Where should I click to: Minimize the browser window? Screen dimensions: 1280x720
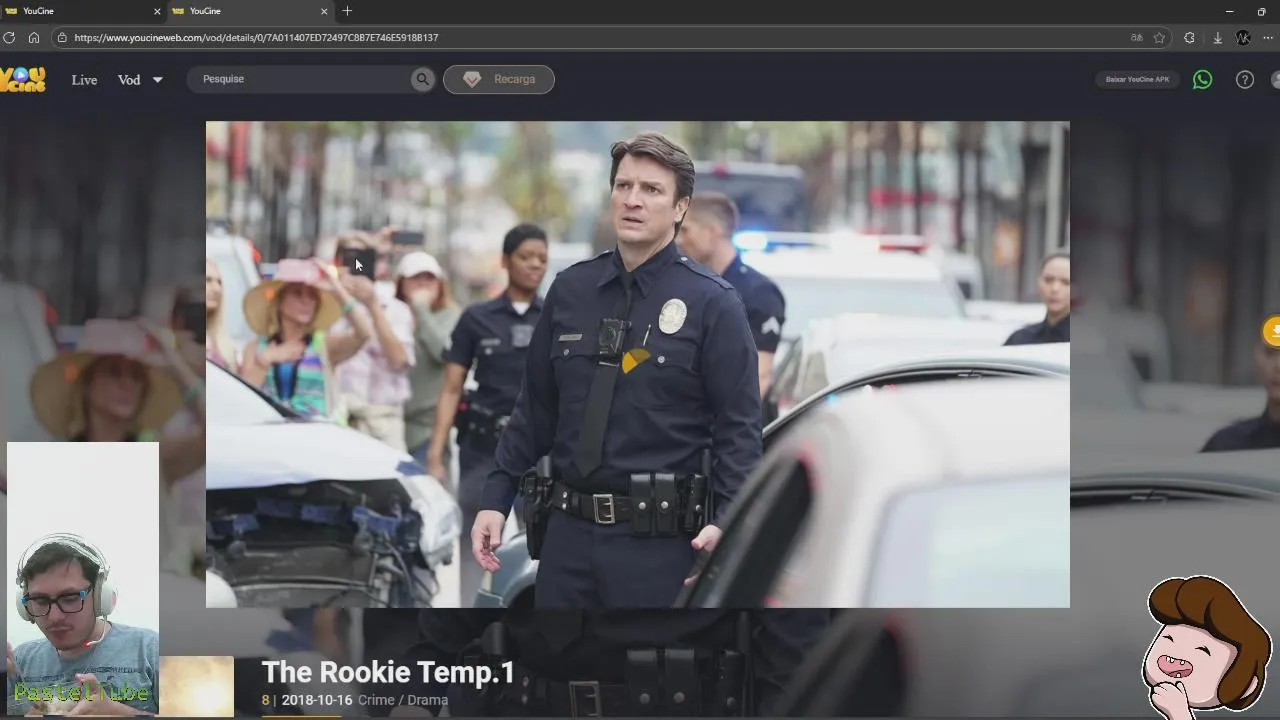click(x=1229, y=11)
